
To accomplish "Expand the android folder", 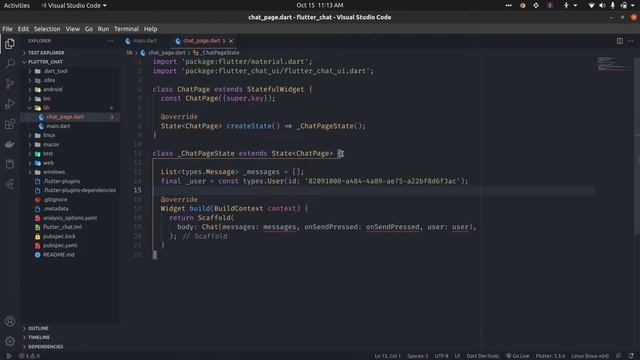I will [x=53, y=89].
